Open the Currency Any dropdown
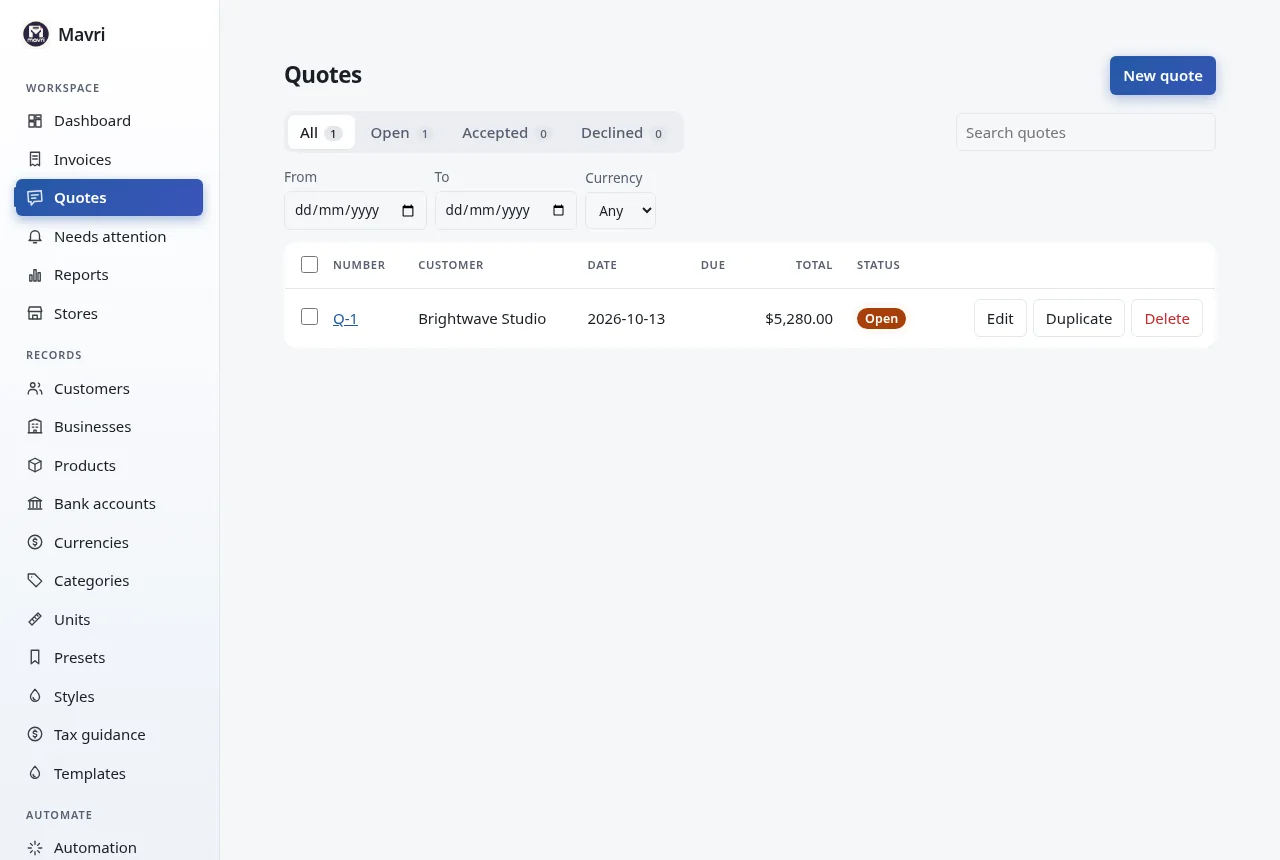The image size is (1280, 860). [620, 210]
